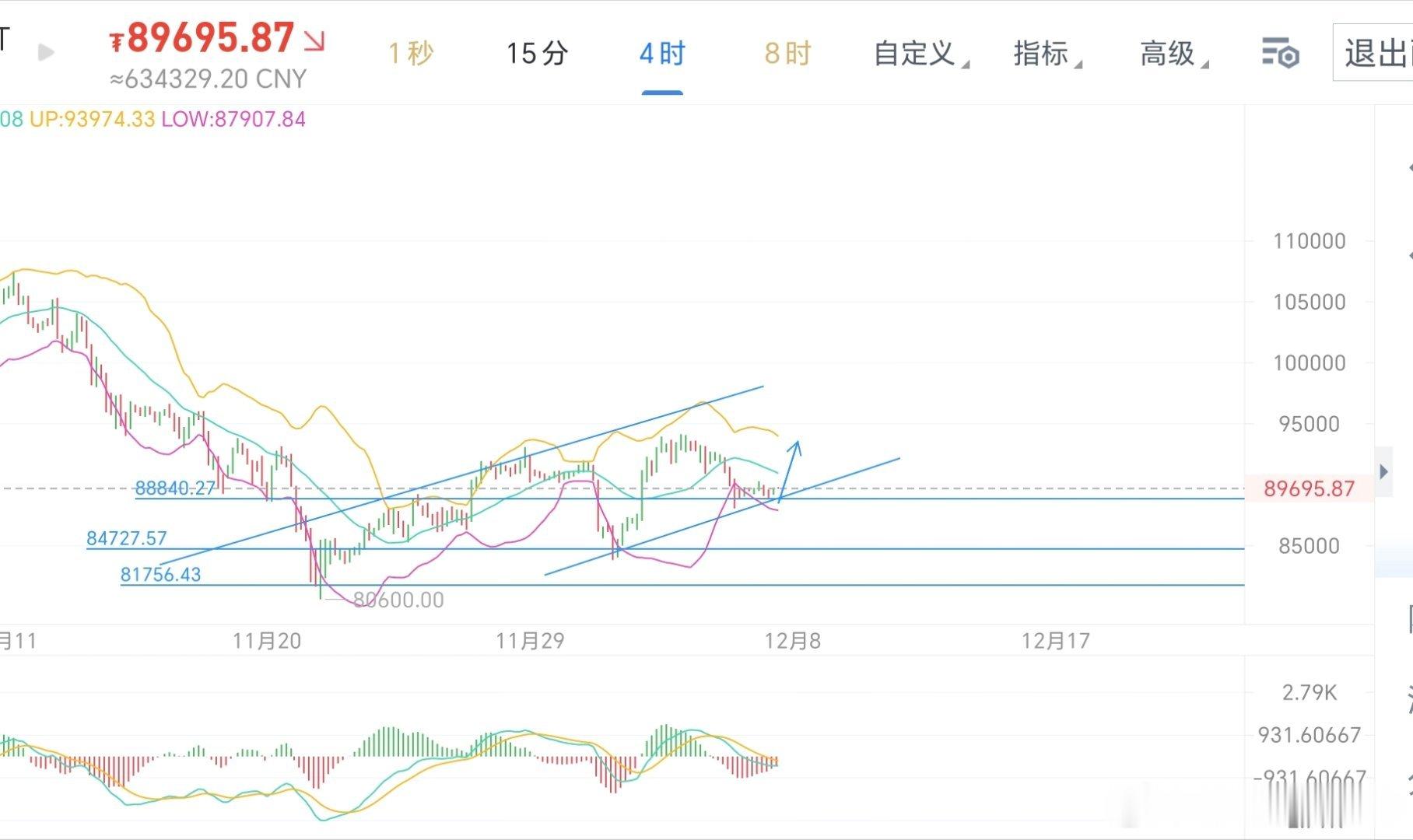This screenshot has width=1413, height=840.
Task: Expand the 指标 indicators dropdown
Action: [x=1044, y=54]
